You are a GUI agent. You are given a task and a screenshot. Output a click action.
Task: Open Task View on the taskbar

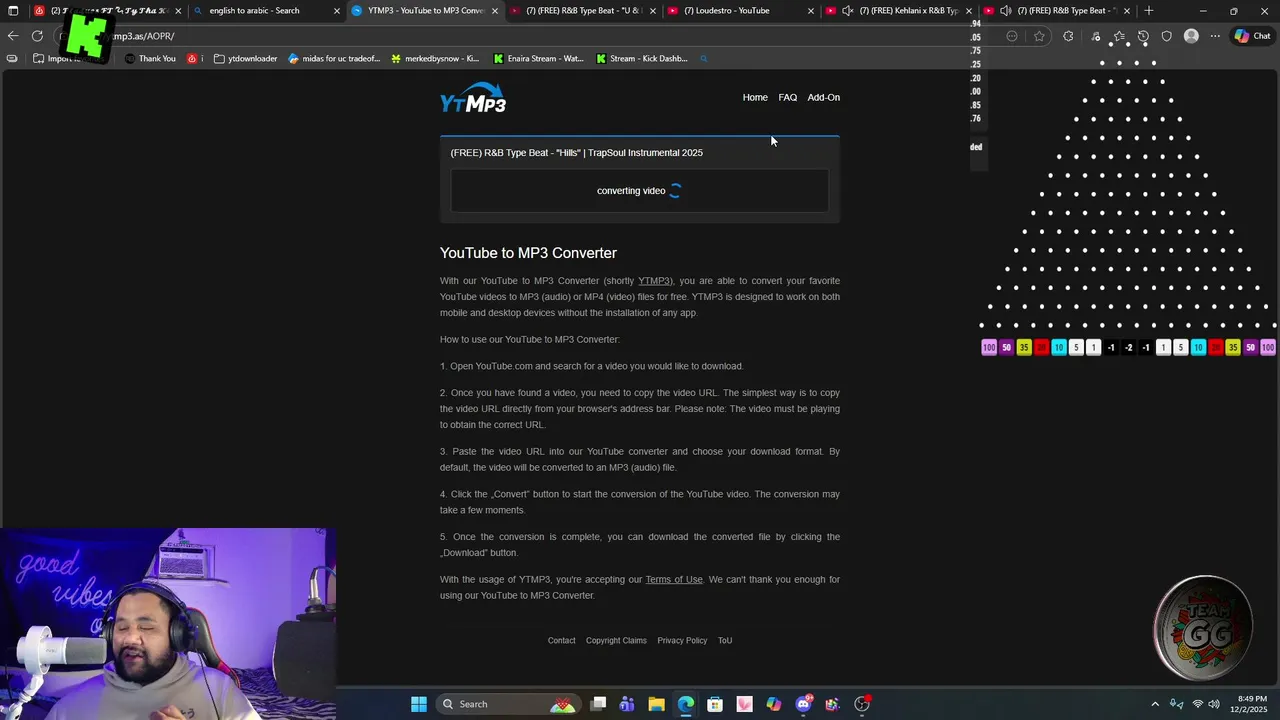[598, 704]
